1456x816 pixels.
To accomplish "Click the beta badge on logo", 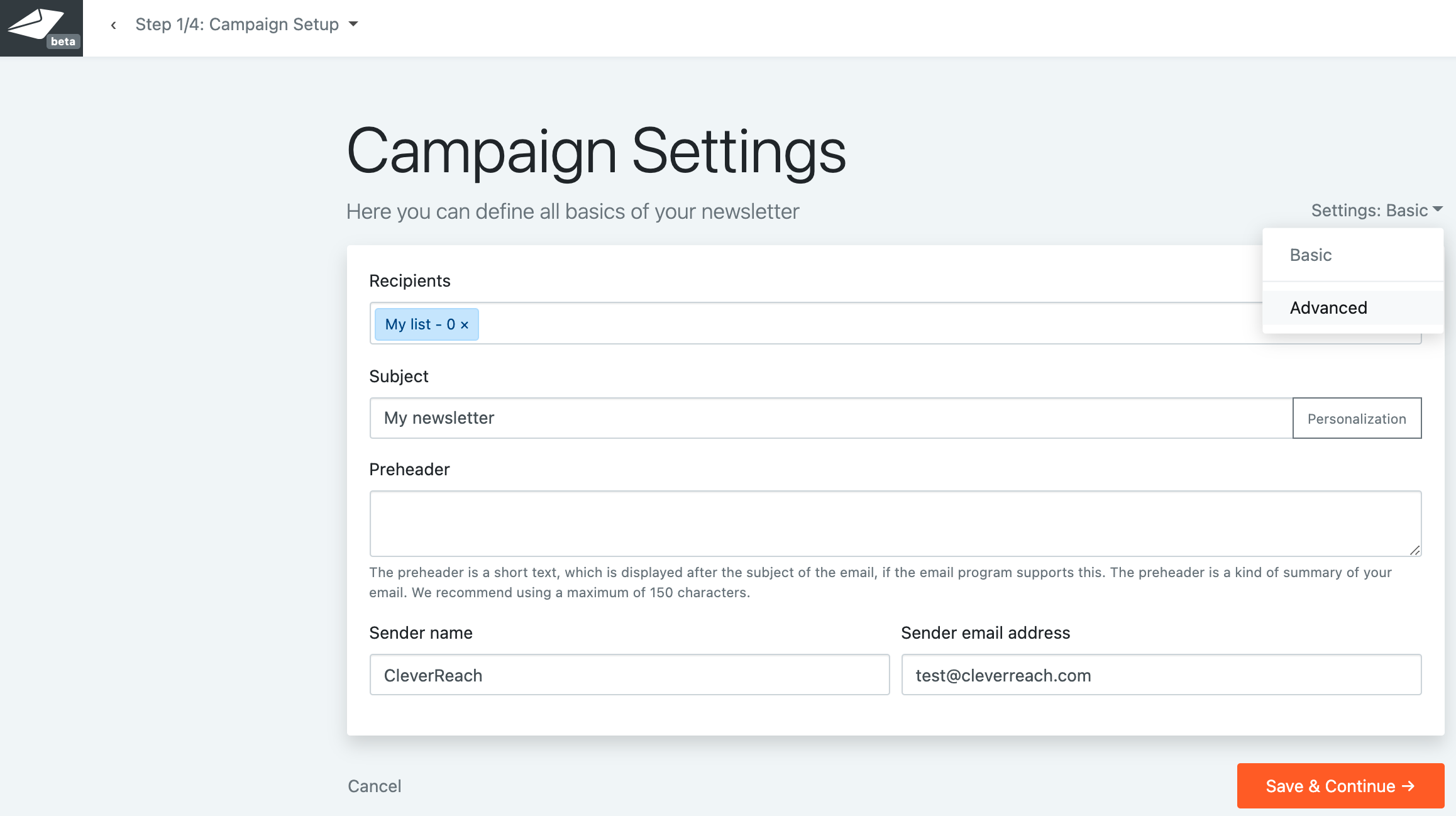I will (x=63, y=41).
